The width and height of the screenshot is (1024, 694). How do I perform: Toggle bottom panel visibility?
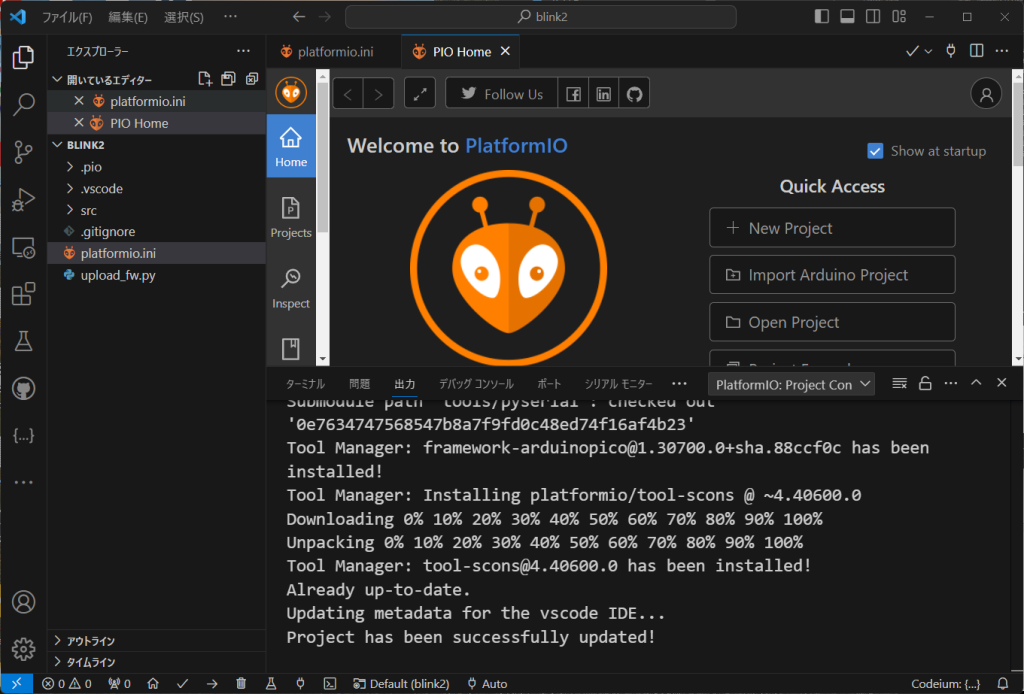click(x=847, y=16)
